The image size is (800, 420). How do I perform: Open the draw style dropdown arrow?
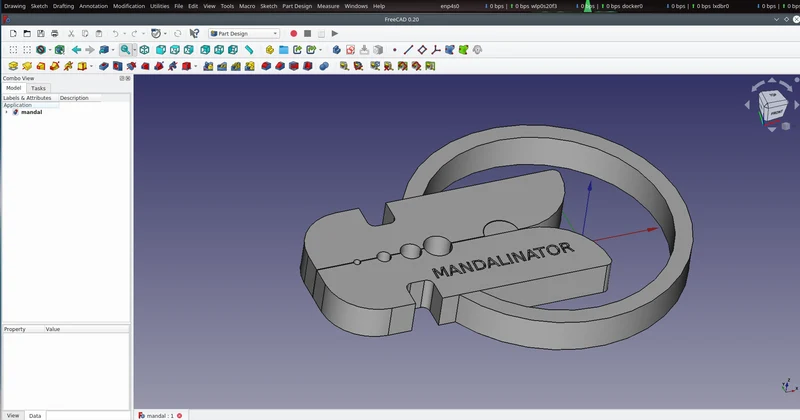point(49,50)
